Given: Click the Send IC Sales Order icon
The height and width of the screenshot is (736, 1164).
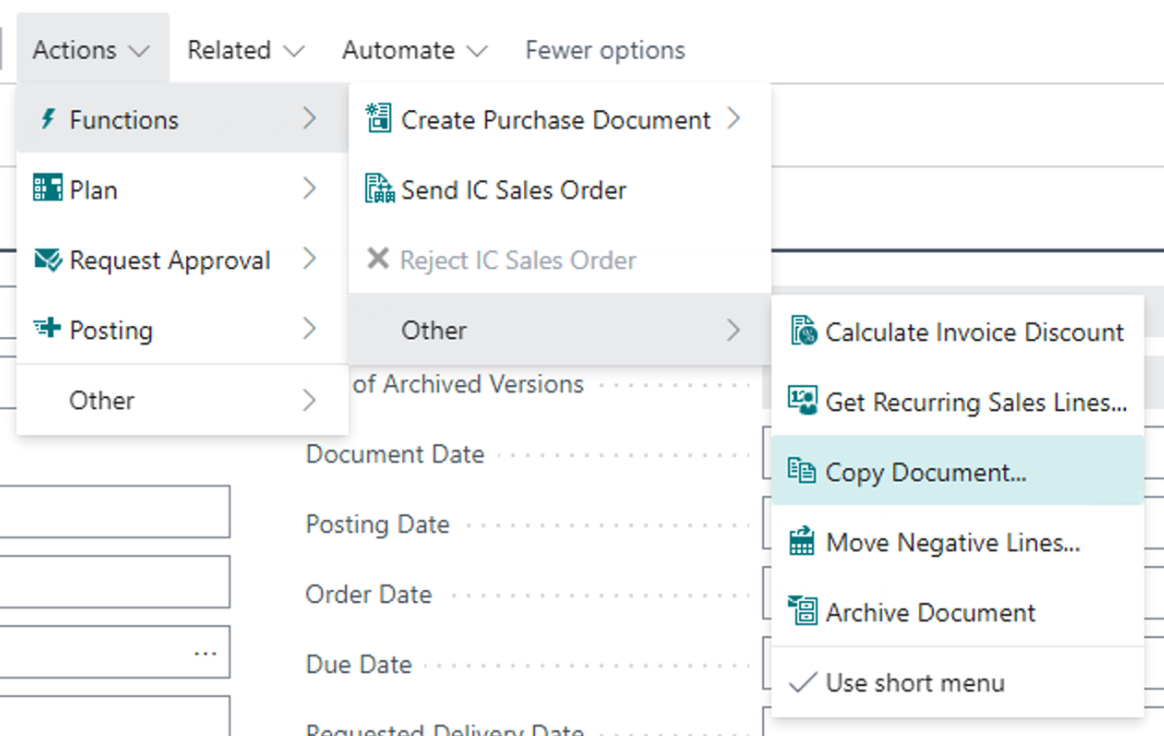Looking at the screenshot, I should pyautogui.click(x=379, y=189).
